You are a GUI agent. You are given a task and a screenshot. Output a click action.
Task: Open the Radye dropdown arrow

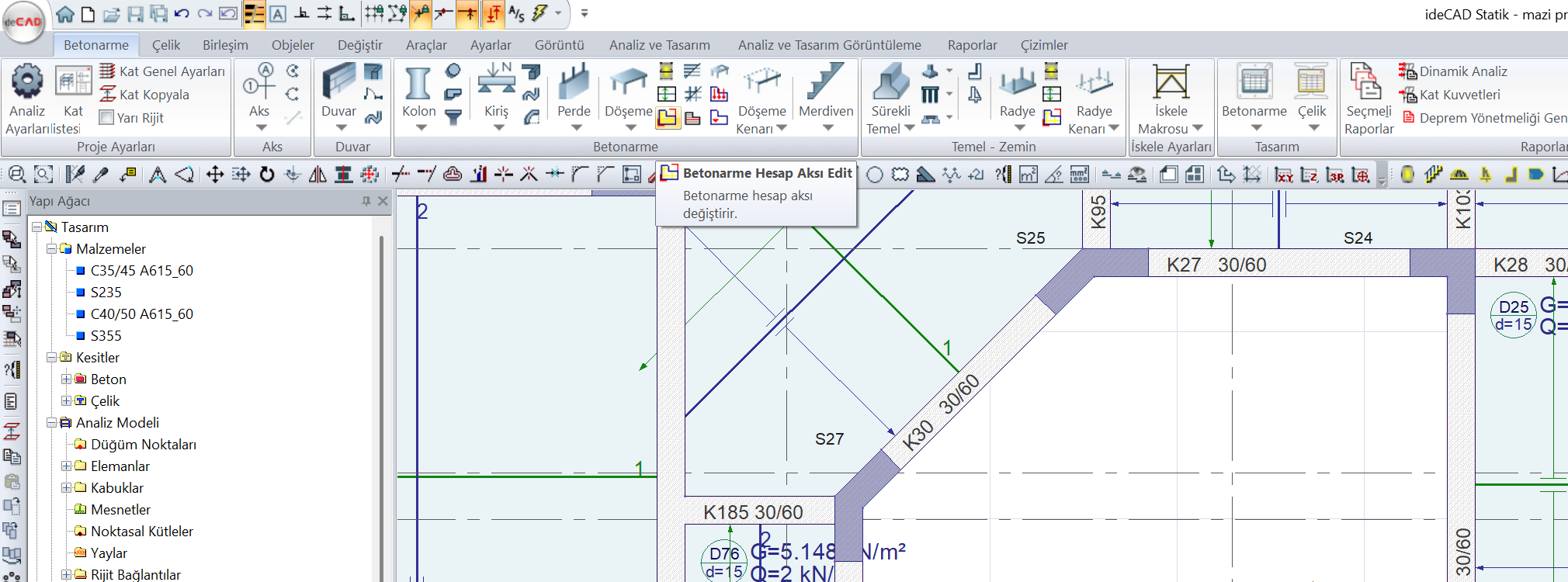click(x=1019, y=128)
